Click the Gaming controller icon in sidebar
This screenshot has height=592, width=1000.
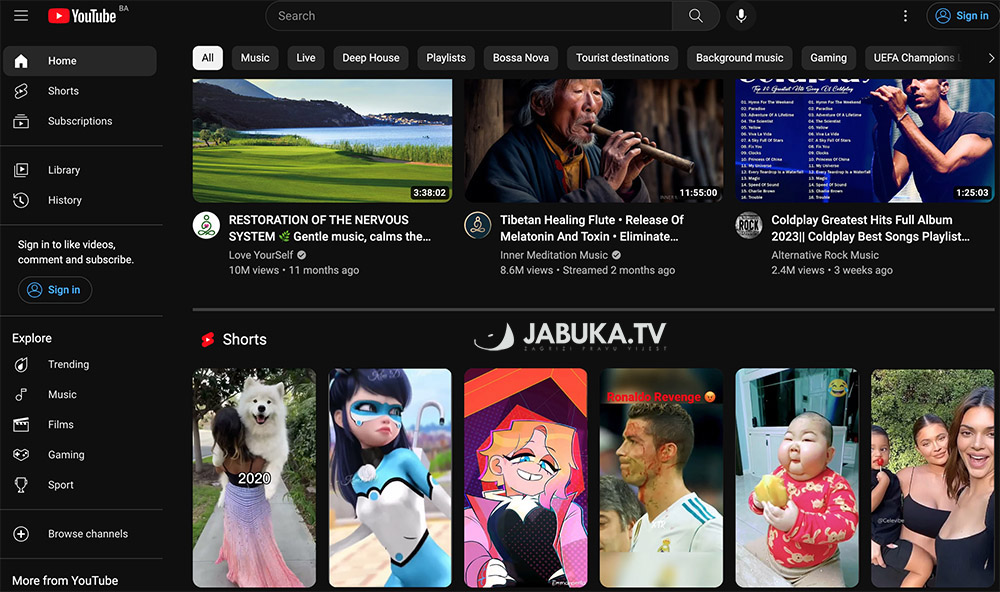click(21, 455)
